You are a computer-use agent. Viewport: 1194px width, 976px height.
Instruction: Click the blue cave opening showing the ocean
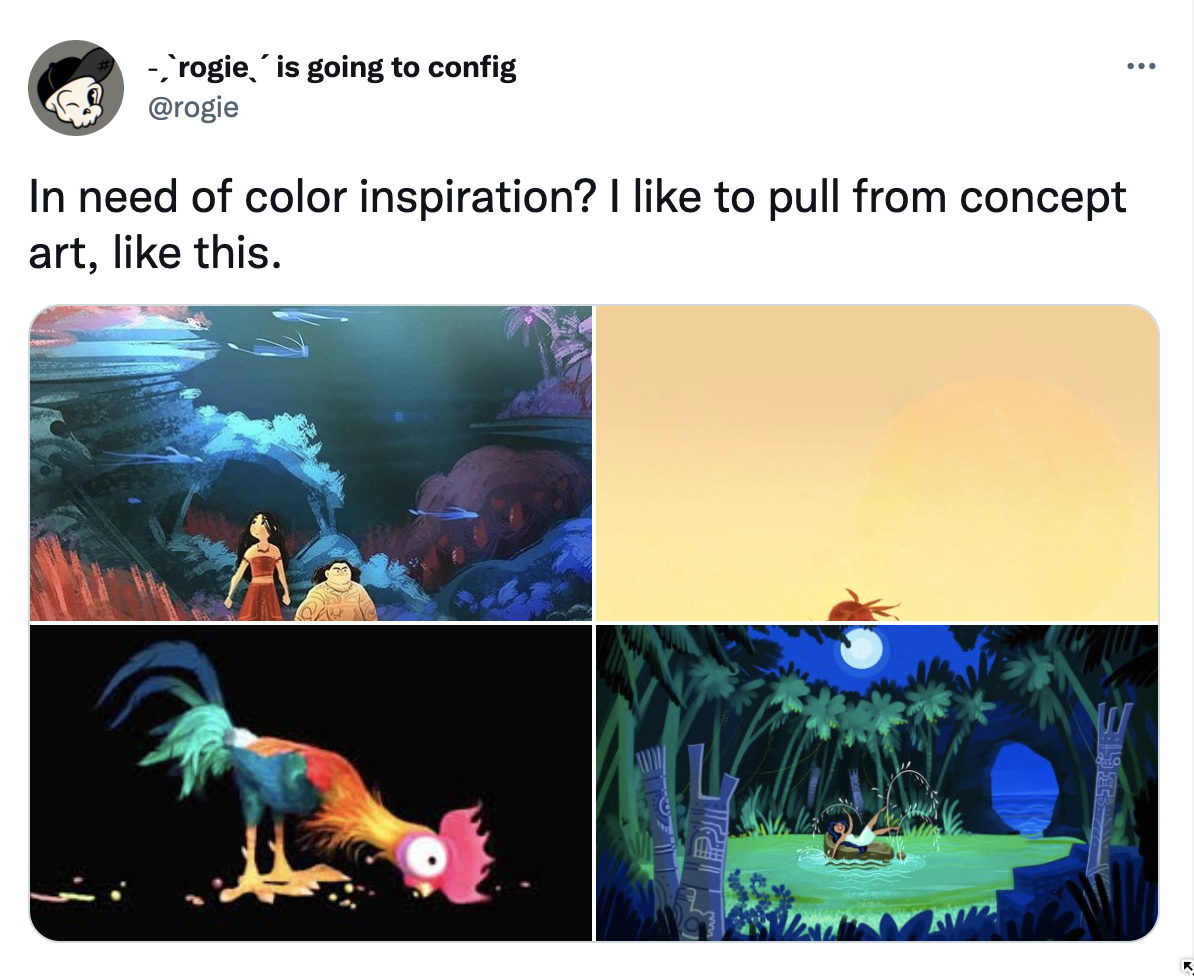(x=1026, y=789)
